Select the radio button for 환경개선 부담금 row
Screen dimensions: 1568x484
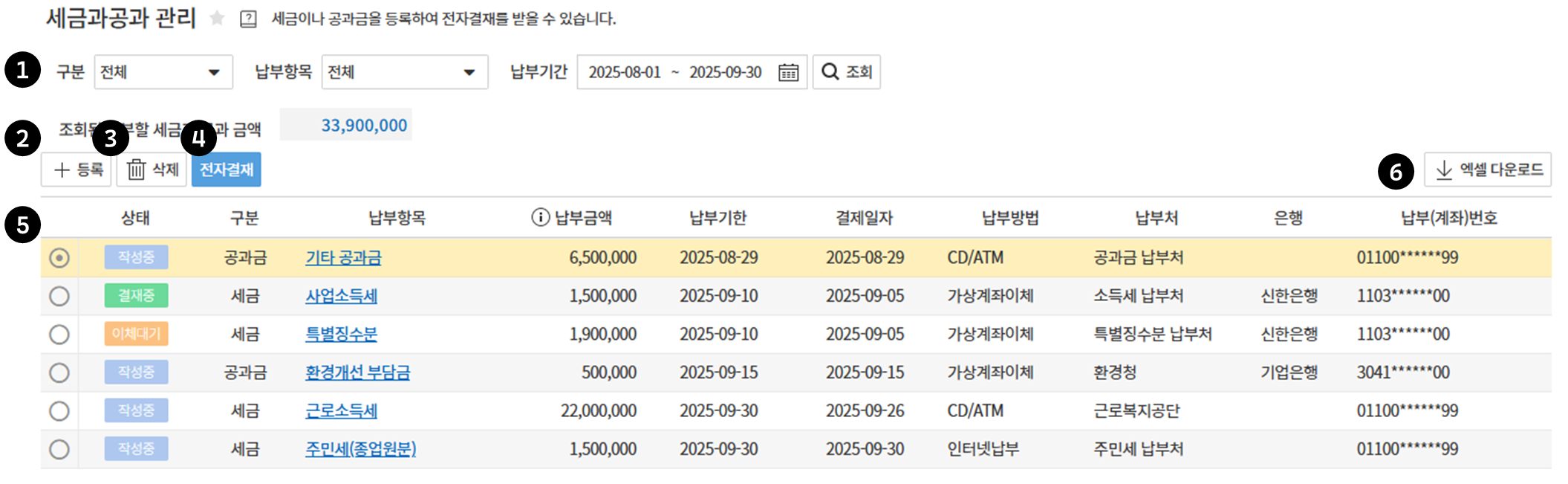click(59, 372)
